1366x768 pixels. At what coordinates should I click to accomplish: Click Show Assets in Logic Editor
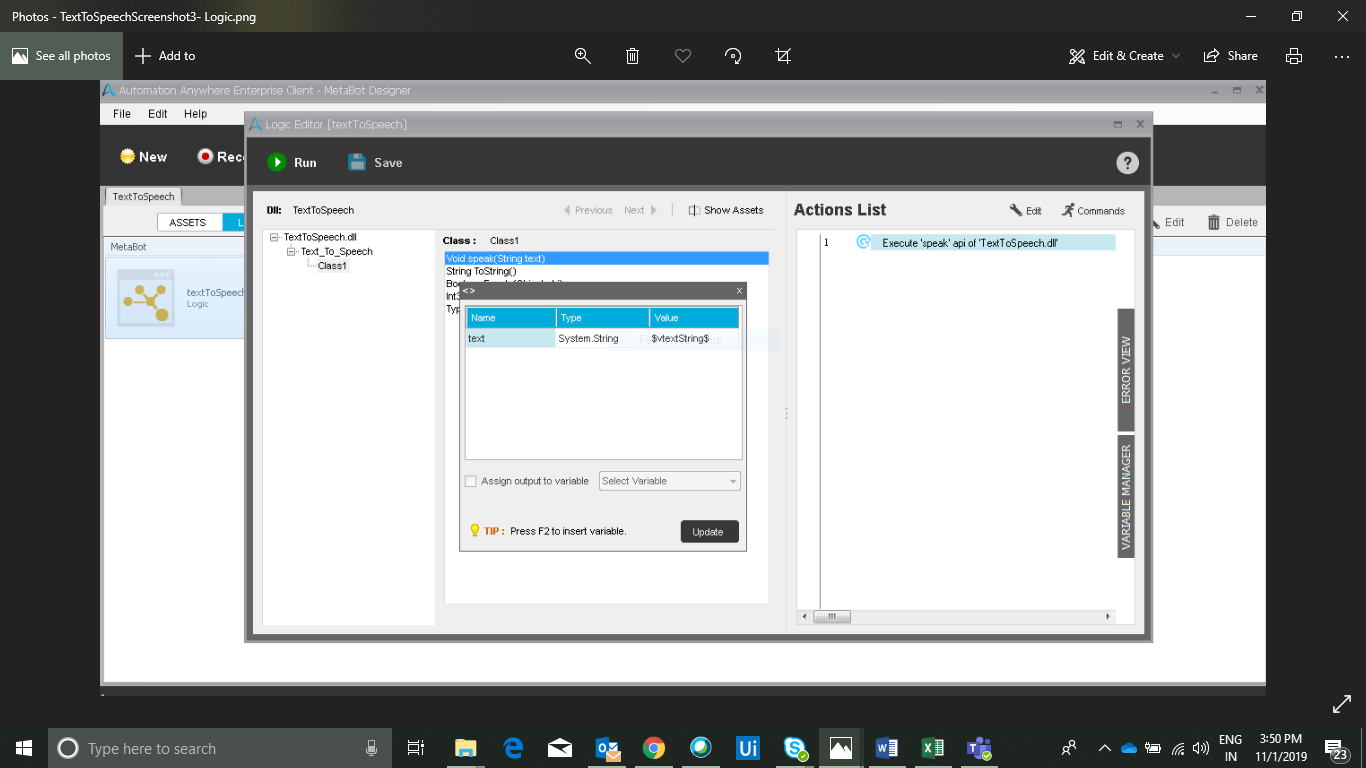coord(726,210)
